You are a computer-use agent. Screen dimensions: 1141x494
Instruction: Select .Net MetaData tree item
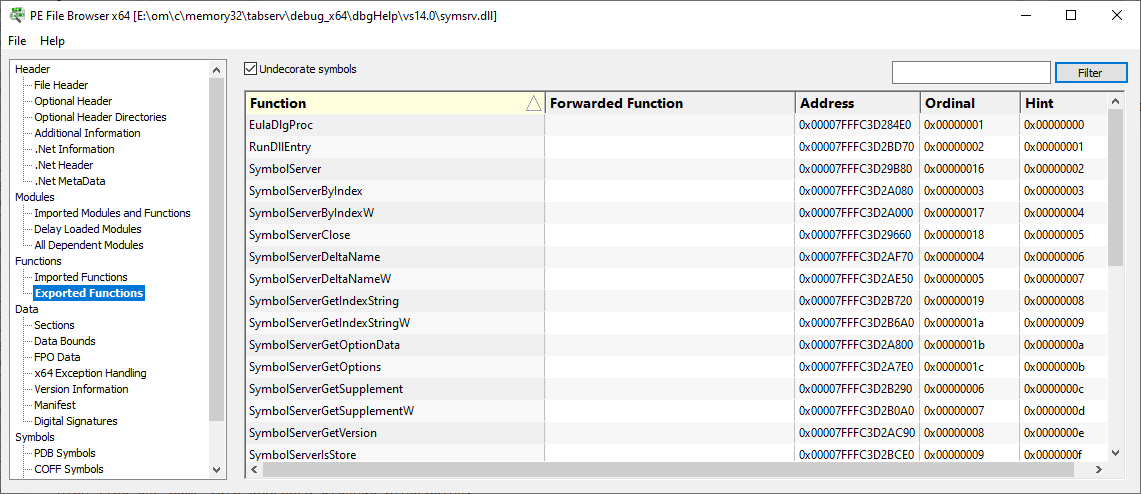pos(69,181)
